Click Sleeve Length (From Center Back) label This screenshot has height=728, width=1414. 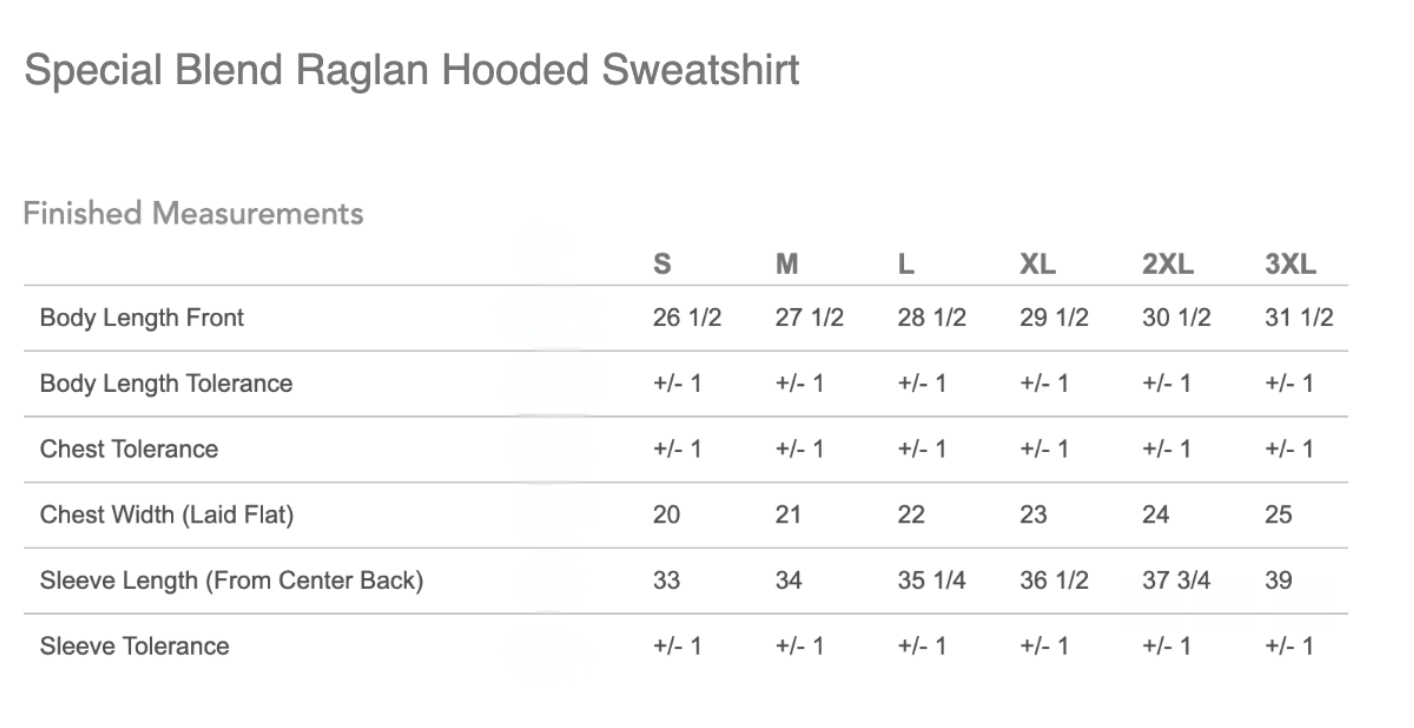click(x=231, y=580)
